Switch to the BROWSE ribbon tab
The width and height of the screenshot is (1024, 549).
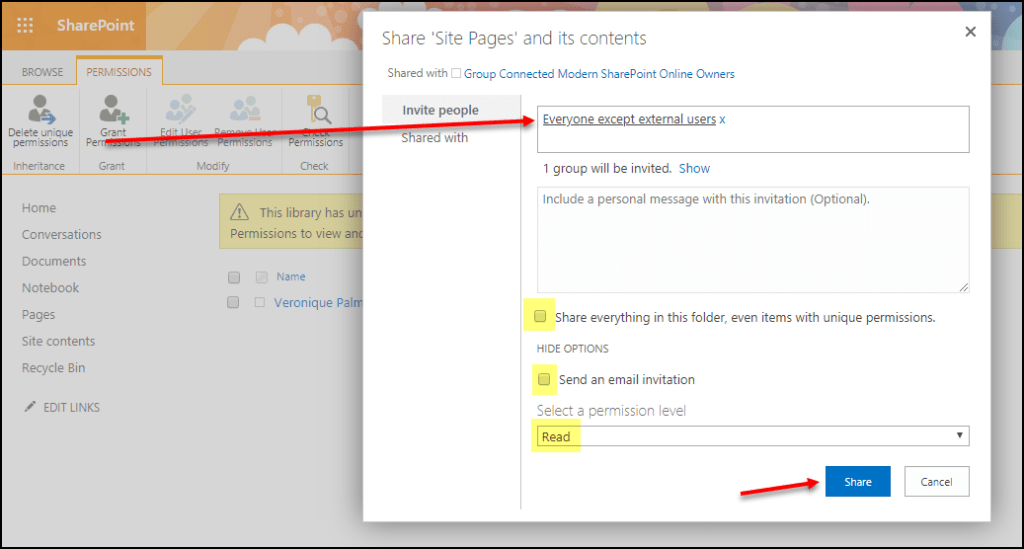point(42,72)
